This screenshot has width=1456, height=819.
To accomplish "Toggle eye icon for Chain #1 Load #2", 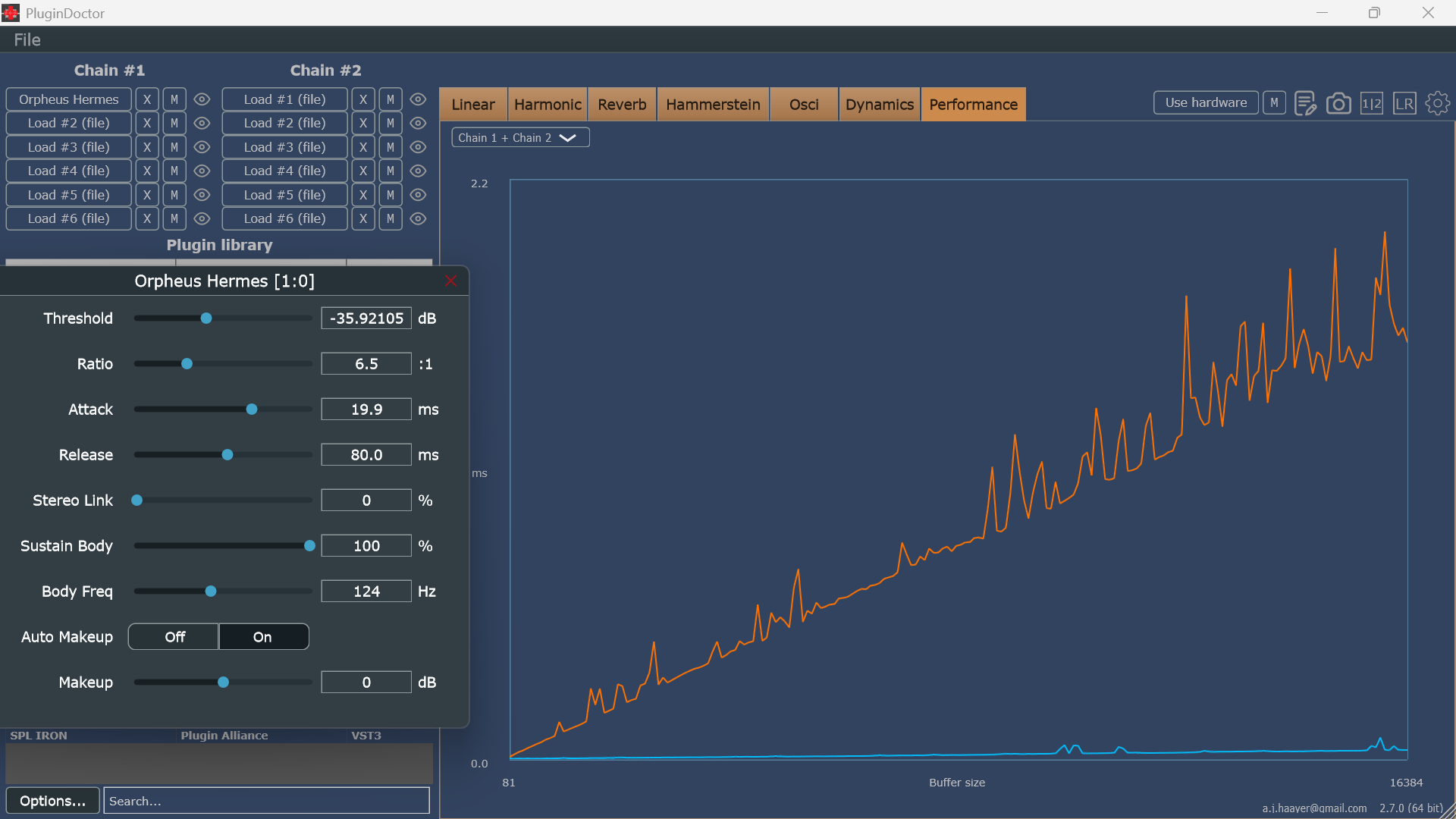I will point(202,123).
